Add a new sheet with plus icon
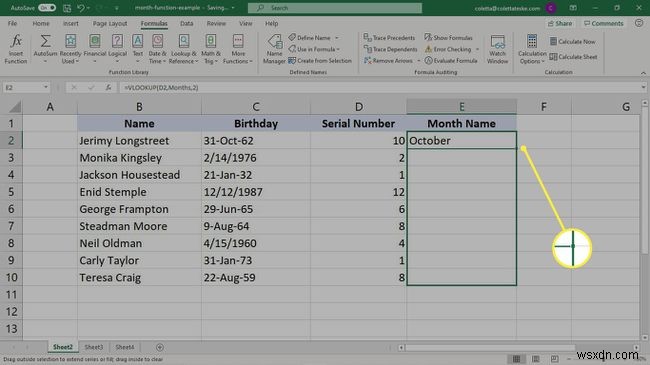 [160, 347]
